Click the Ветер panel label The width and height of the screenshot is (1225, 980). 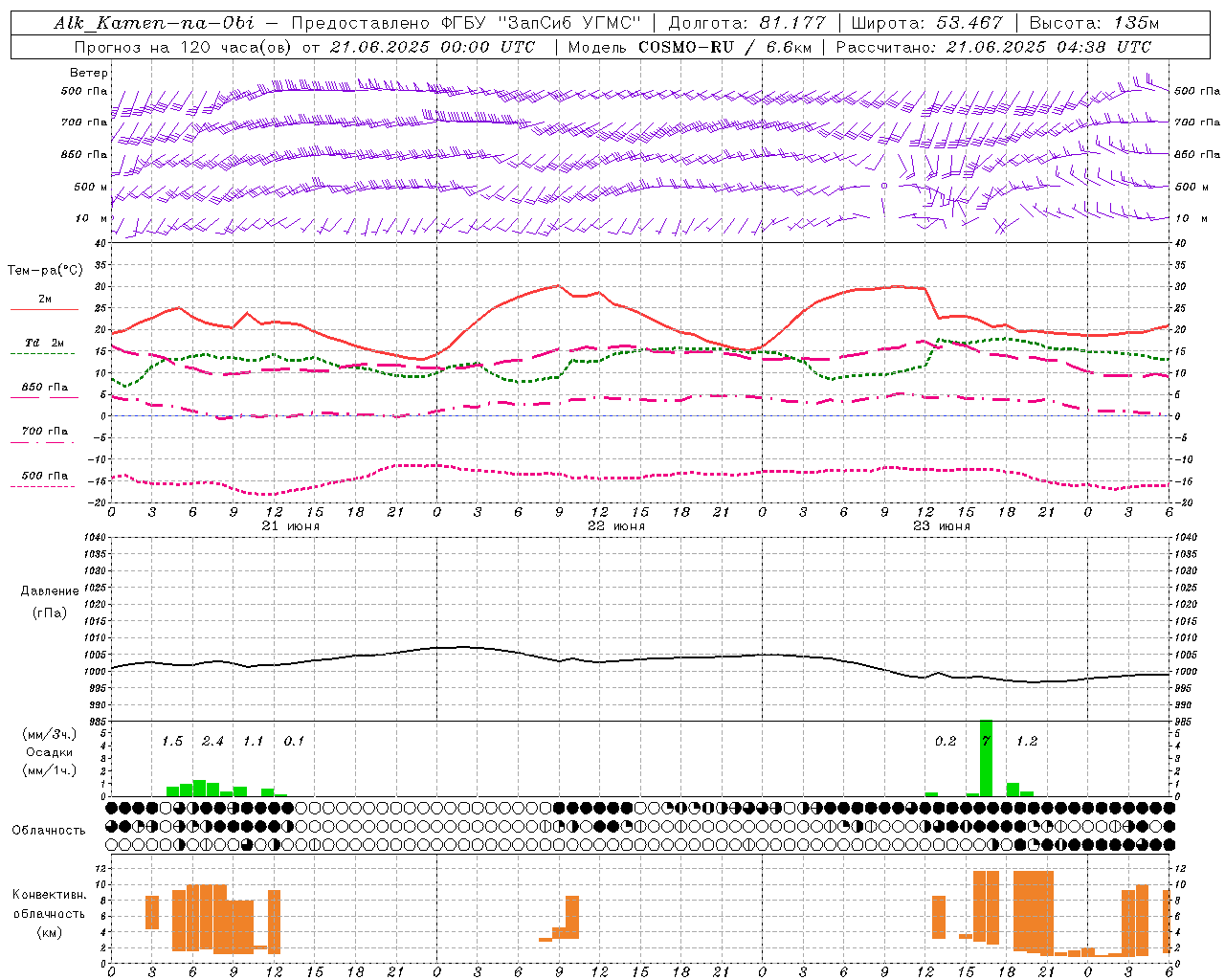click(x=89, y=73)
